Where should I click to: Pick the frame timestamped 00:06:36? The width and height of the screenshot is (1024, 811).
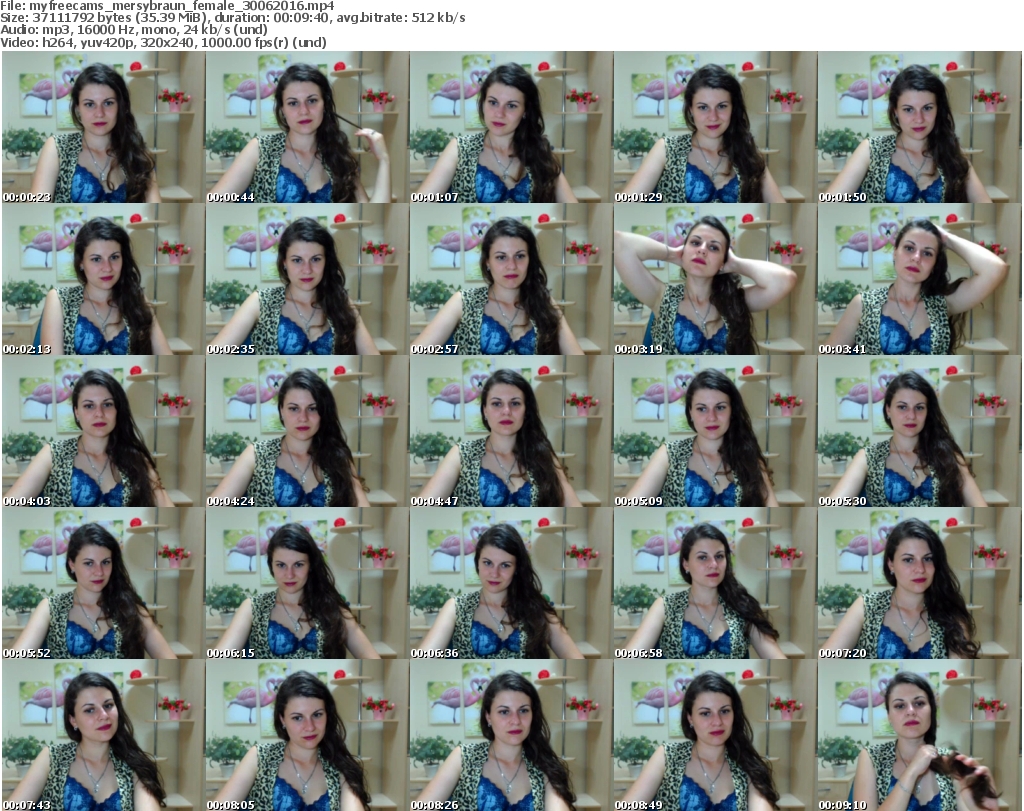point(511,583)
